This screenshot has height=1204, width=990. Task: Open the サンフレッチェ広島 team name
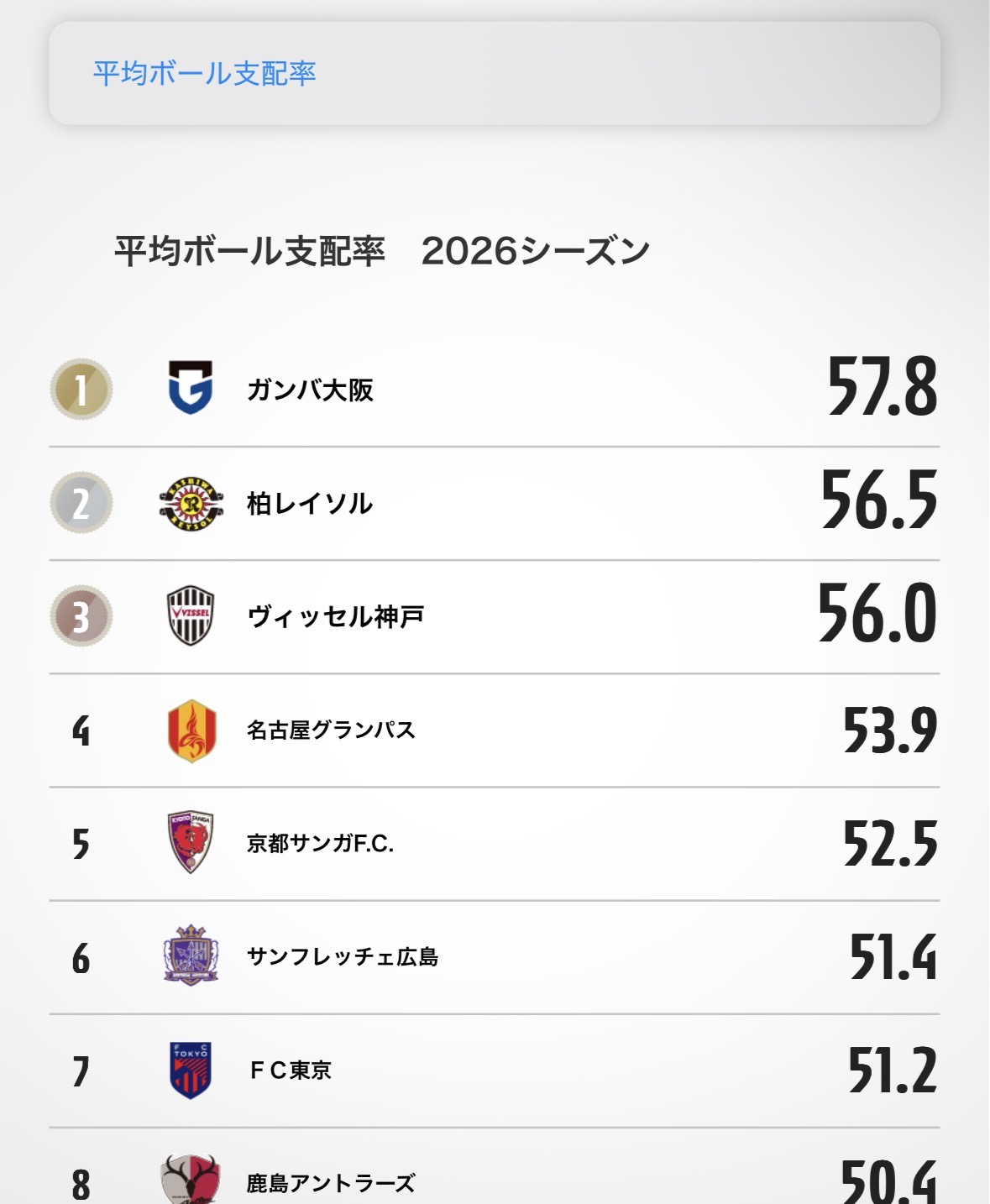point(343,957)
